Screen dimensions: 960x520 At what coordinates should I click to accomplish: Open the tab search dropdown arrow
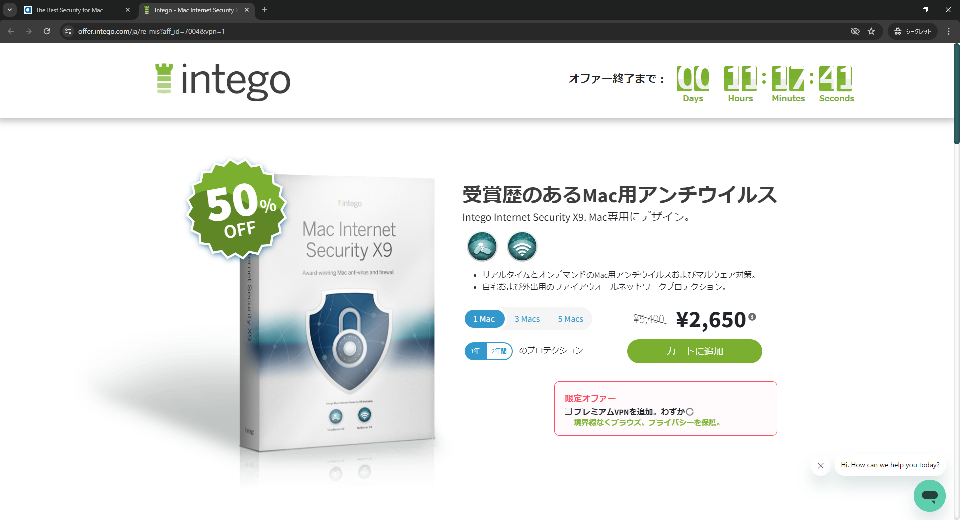click(9, 10)
